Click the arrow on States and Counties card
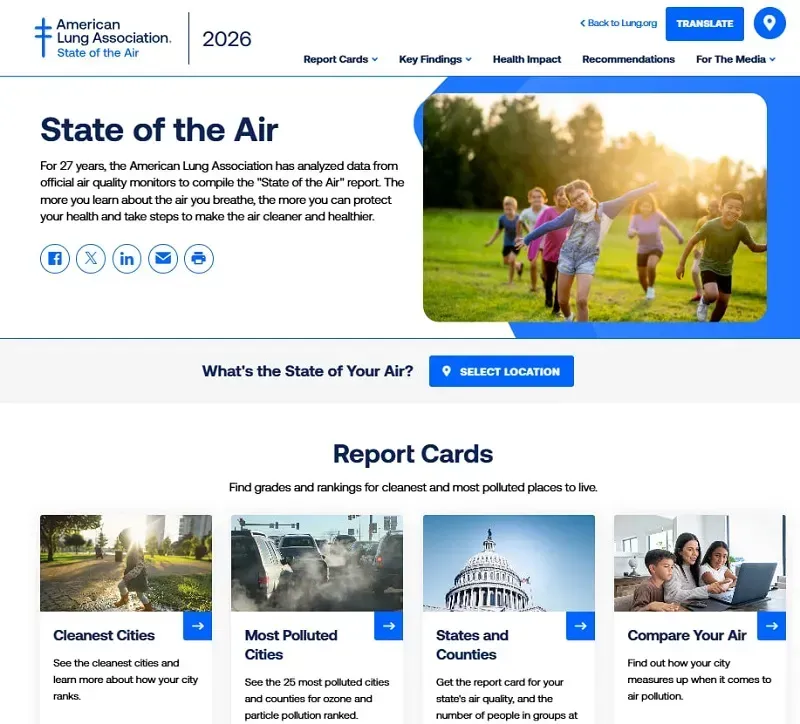The image size is (800, 724). (x=580, y=626)
